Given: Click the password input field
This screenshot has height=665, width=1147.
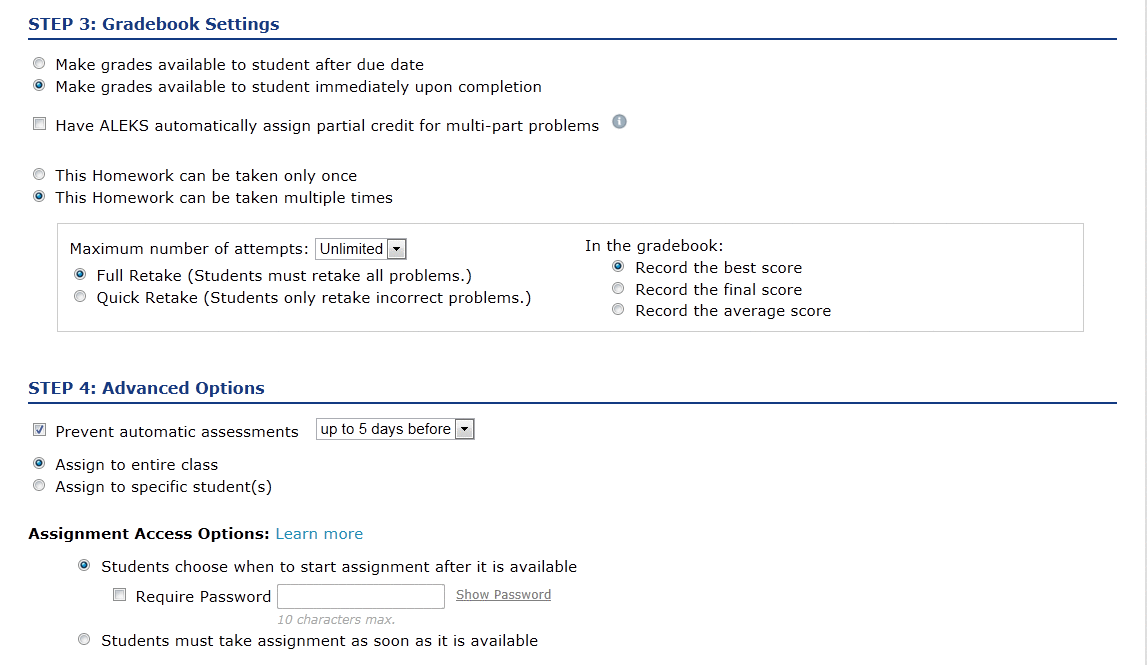Looking at the screenshot, I should coord(361,596).
